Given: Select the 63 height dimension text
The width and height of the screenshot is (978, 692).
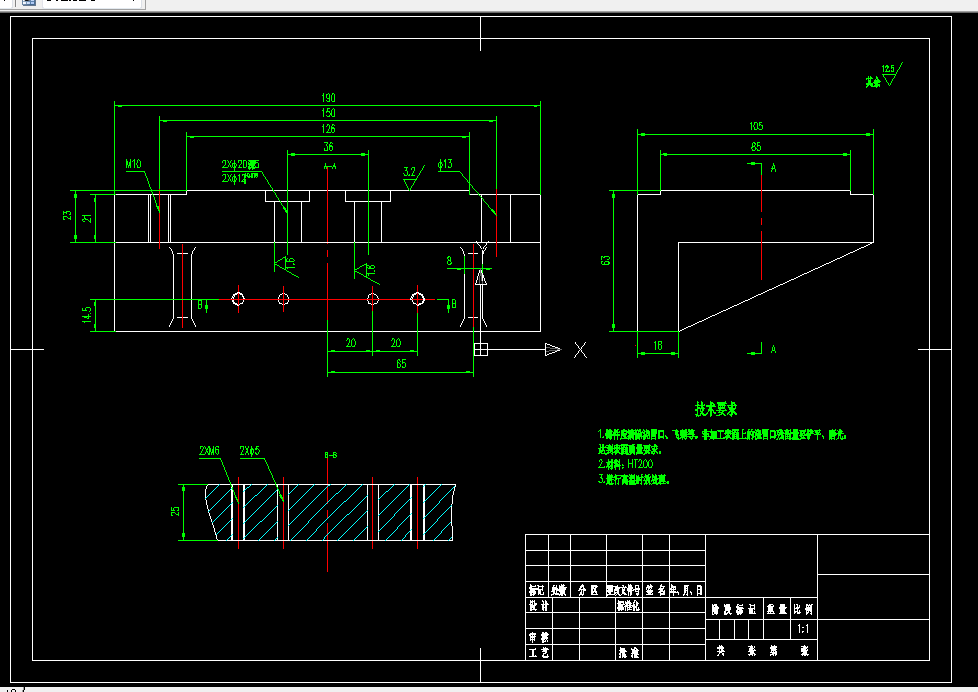Looking at the screenshot, I should pyautogui.click(x=605, y=260).
